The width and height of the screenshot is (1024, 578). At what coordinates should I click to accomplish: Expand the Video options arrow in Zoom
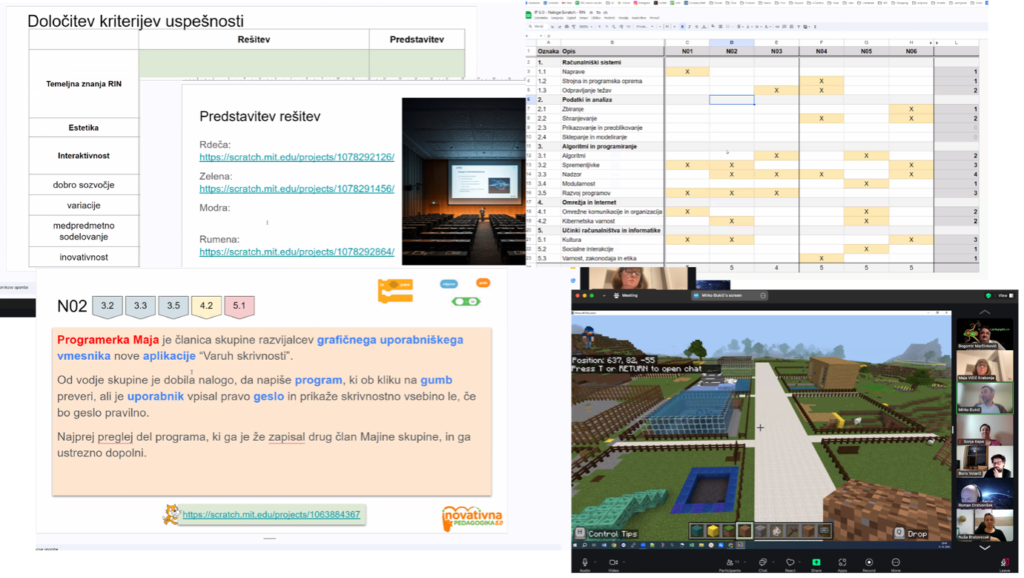click(x=624, y=562)
